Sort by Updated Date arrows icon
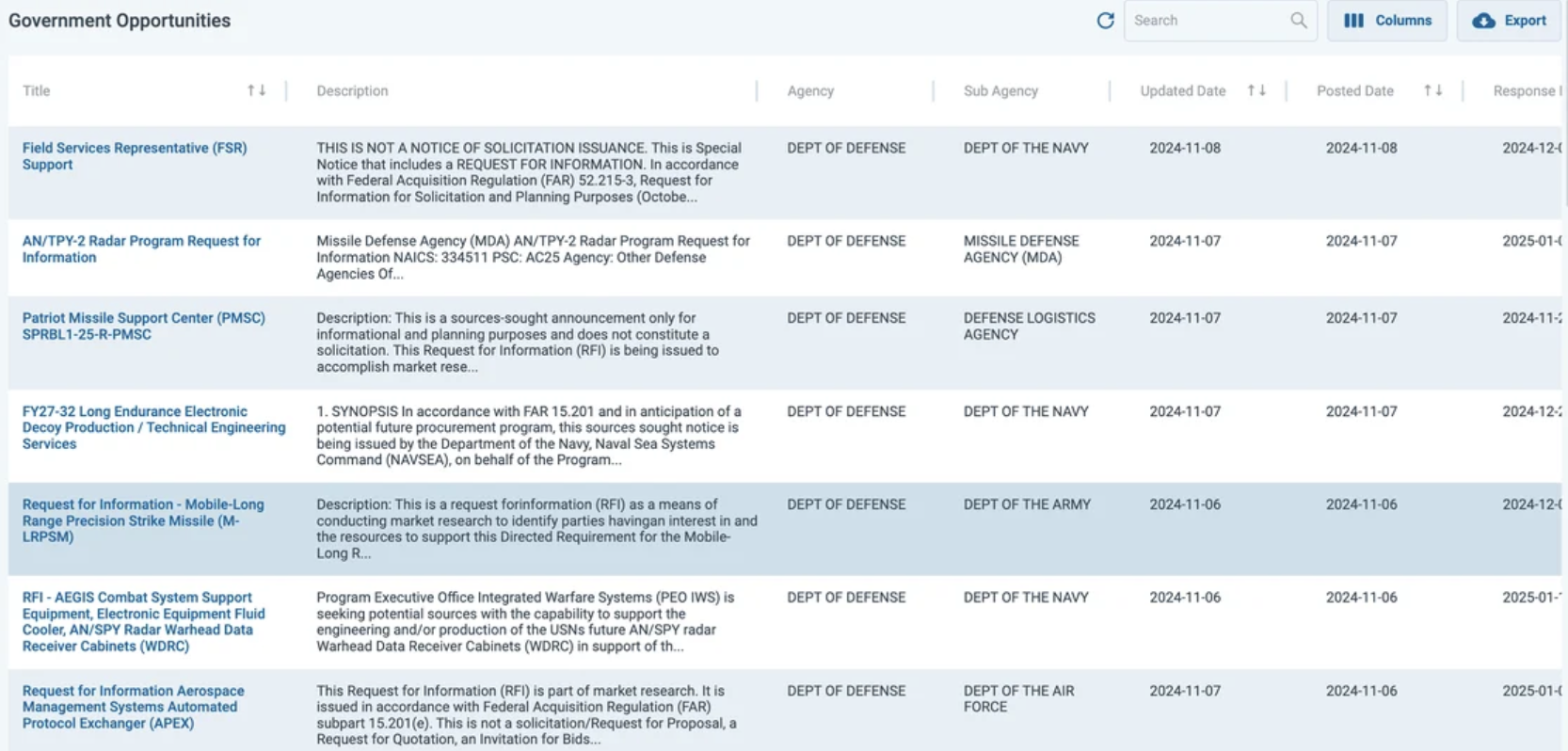 coord(1256,90)
